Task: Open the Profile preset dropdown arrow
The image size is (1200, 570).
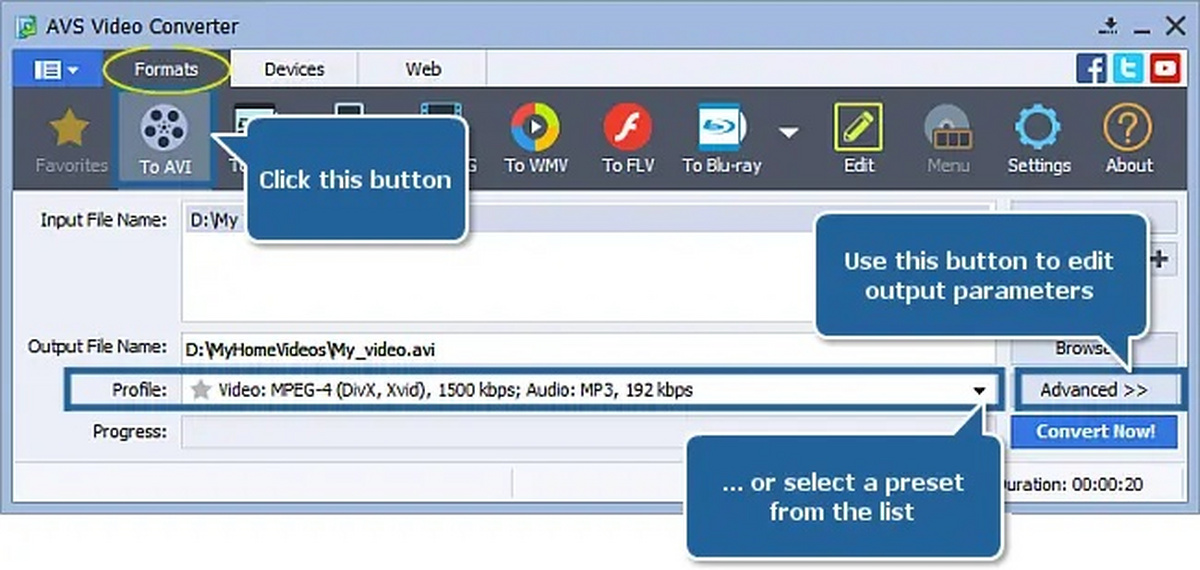Action: (980, 390)
